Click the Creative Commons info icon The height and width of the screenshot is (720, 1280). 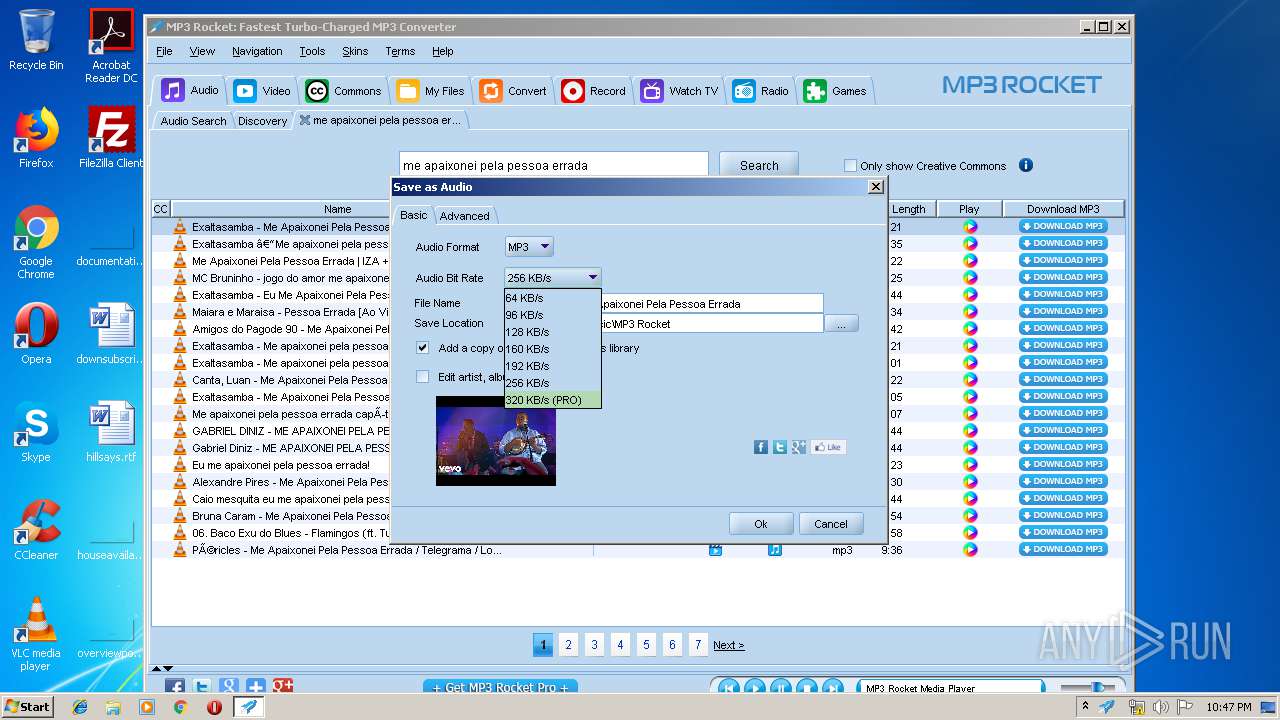coord(1025,165)
